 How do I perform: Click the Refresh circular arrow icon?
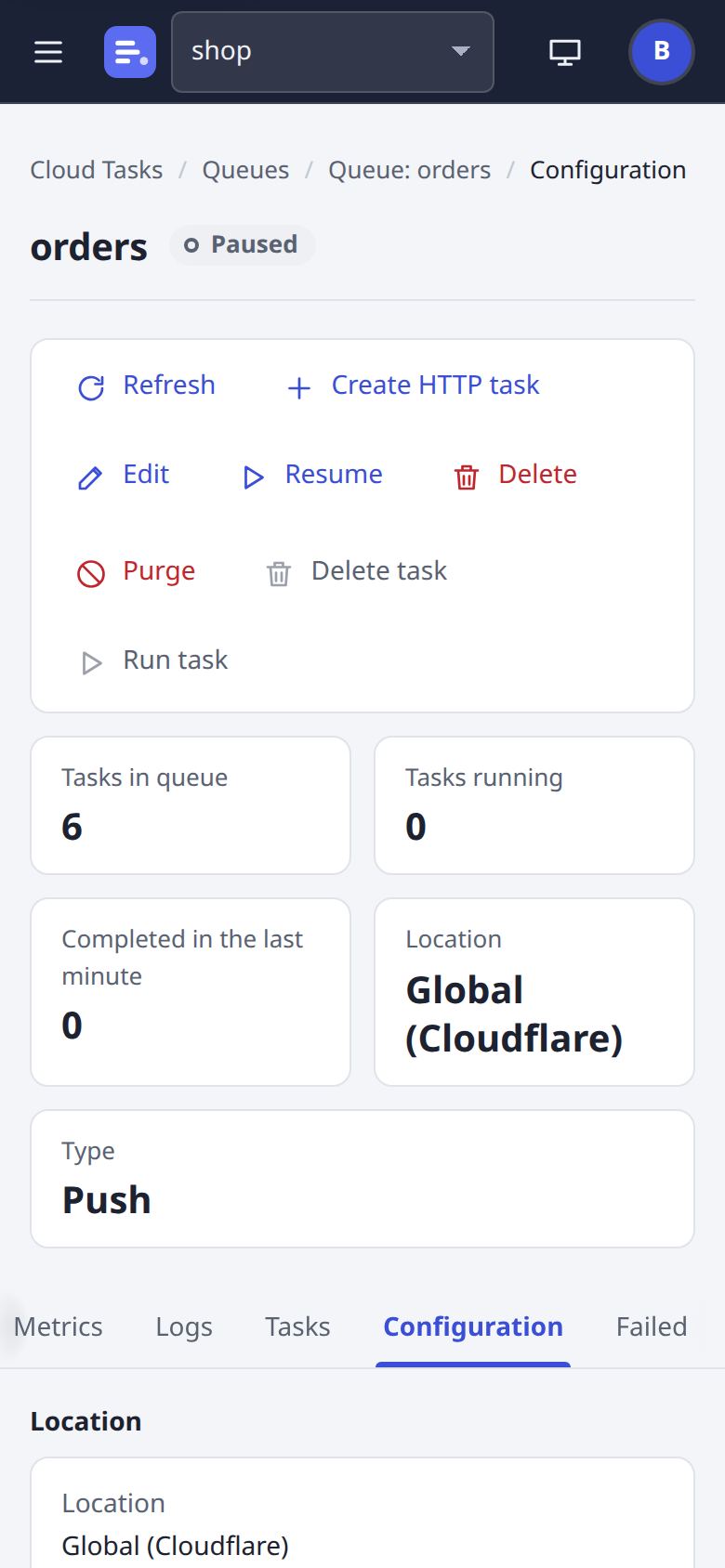coord(91,387)
